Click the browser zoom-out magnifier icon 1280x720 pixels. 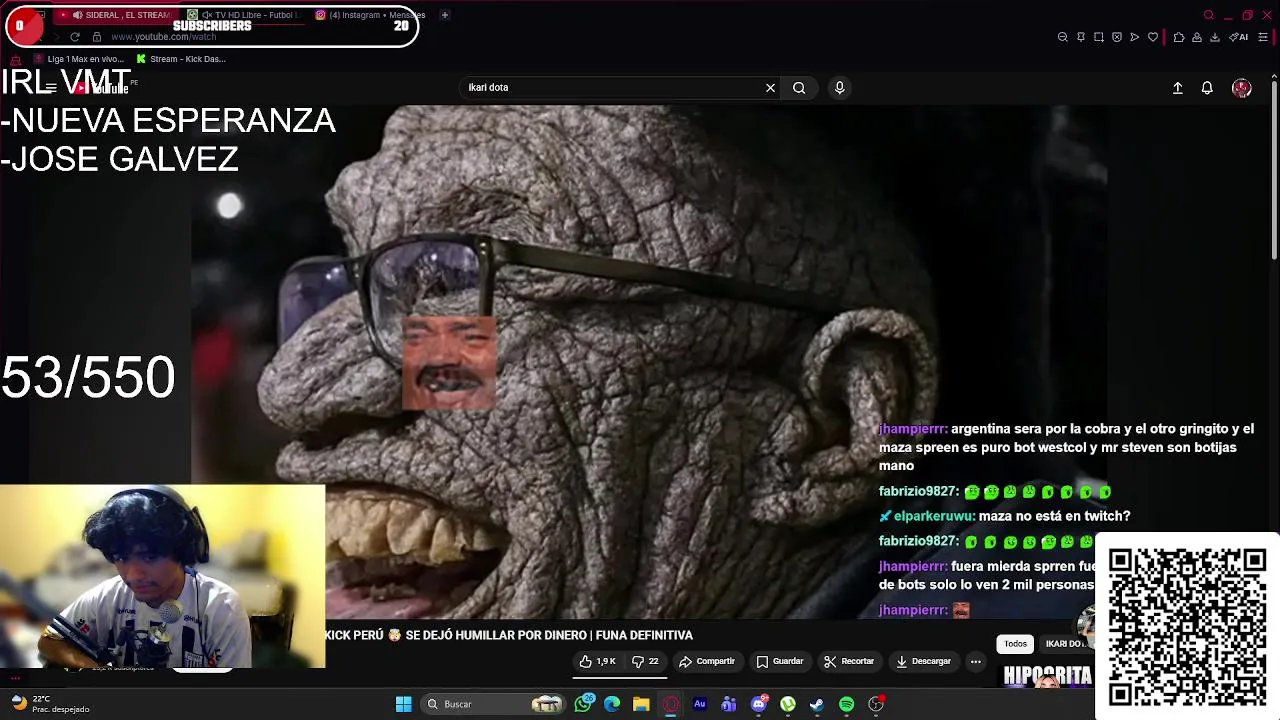click(x=1062, y=37)
